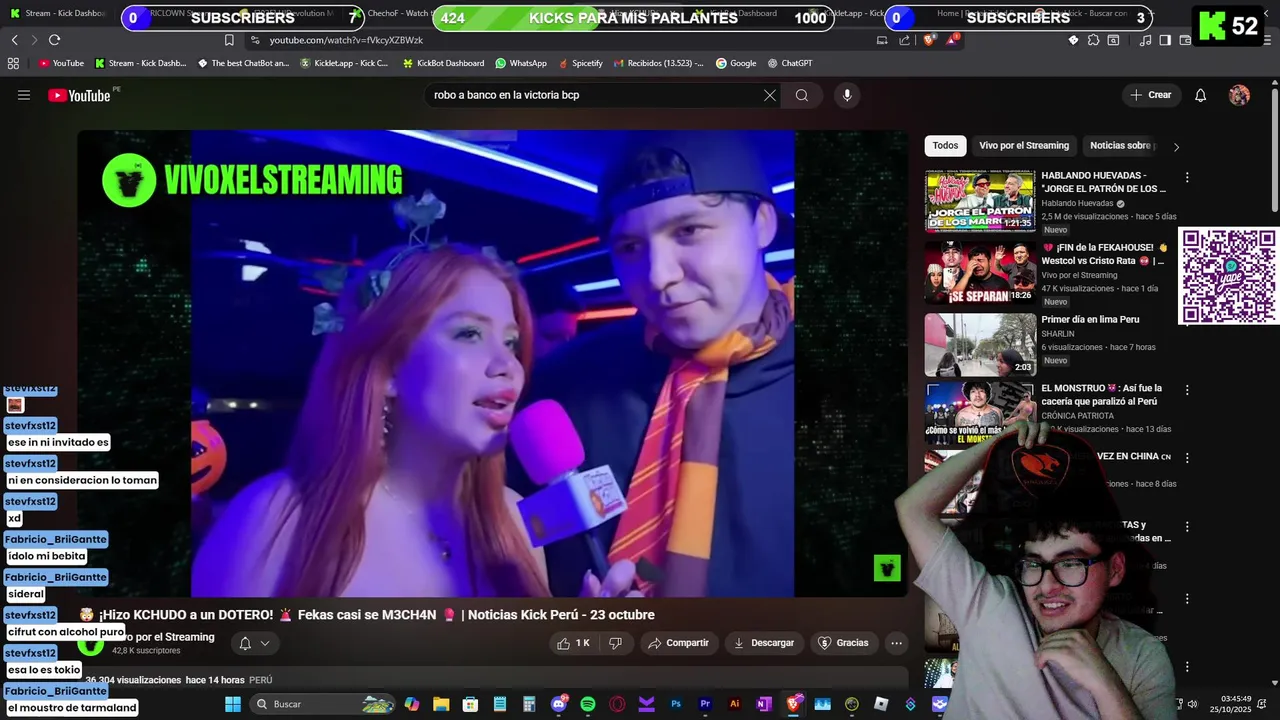Open Discord from the taskbar

559,704
